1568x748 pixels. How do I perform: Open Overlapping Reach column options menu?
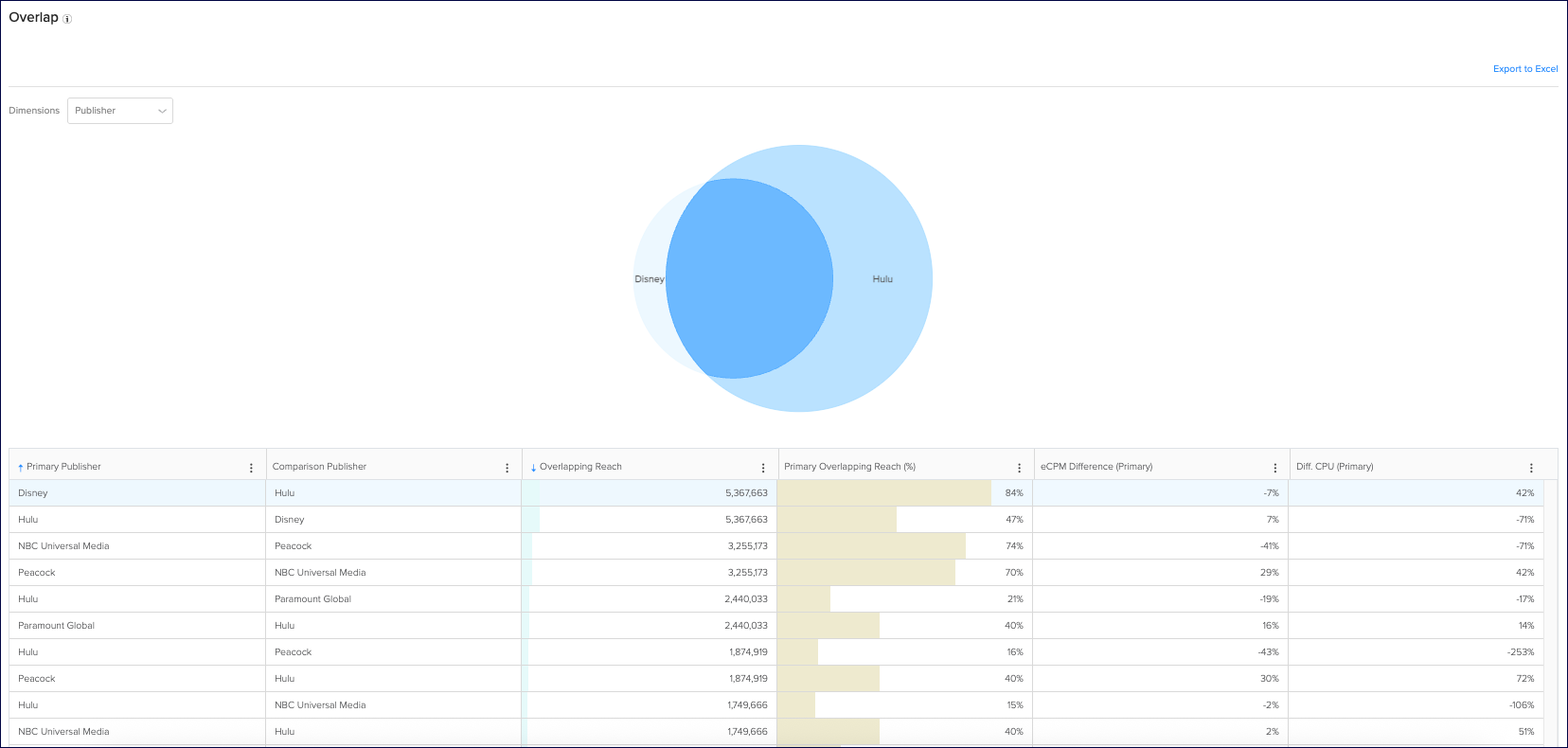(763, 468)
